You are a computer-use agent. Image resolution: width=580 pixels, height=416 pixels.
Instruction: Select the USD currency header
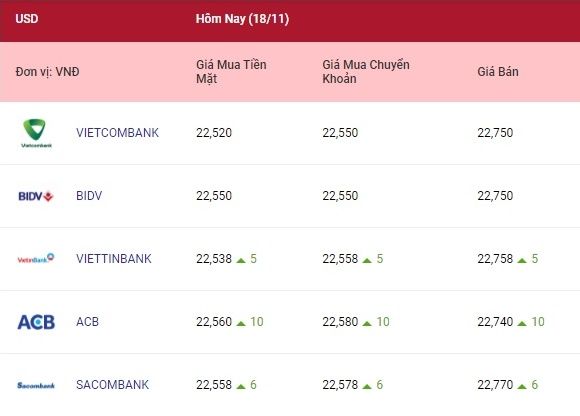click(27, 18)
